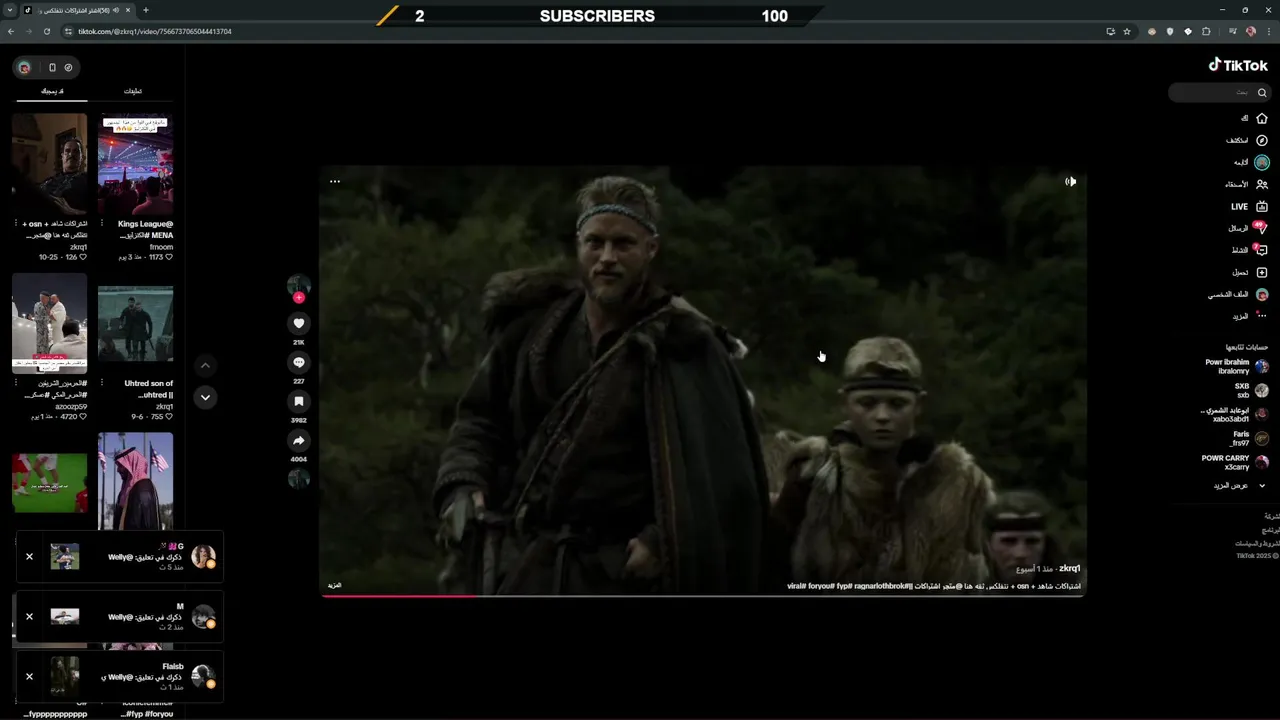Open followed account Faris _frs97
Image resolution: width=1280 pixels, height=720 pixels.
[1249, 438]
